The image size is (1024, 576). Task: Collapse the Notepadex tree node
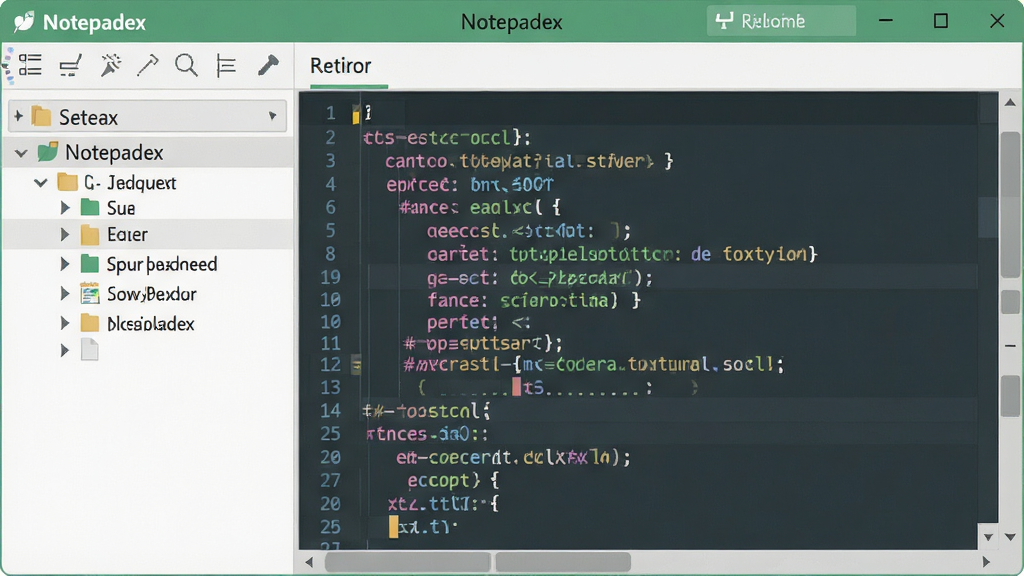click(21, 153)
